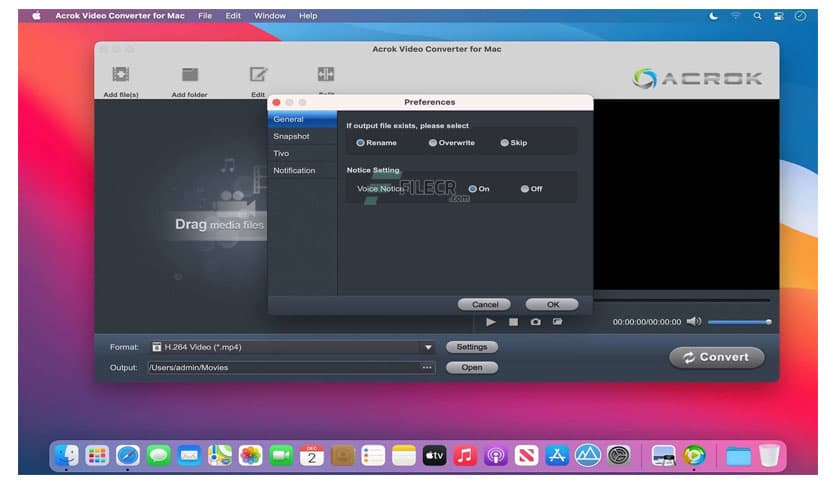Open the Help menu
This screenshot has height=484, width=836.
(x=308, y=16)
